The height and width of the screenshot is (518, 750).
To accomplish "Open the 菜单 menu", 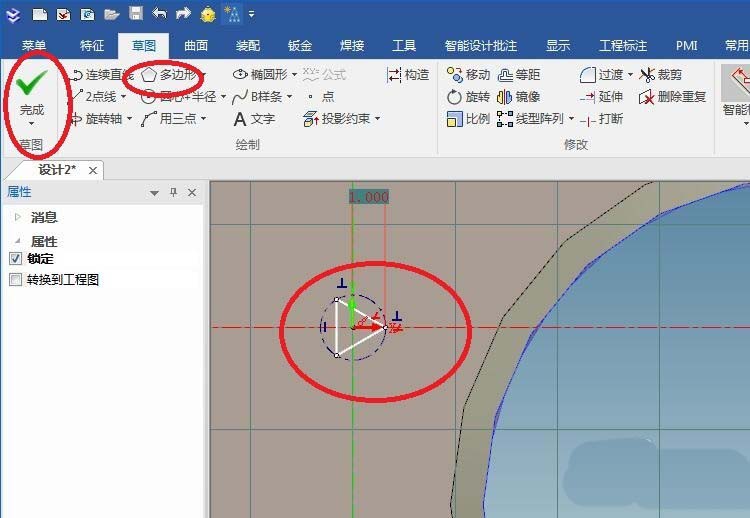I will [33, 45].
